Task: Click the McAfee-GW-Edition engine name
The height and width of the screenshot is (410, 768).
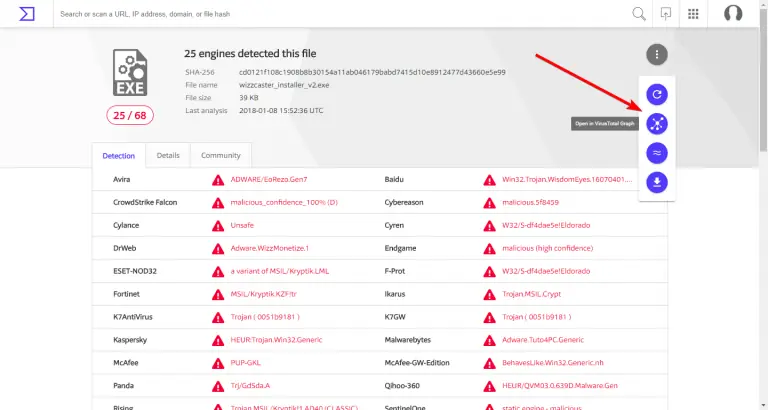Action: coord(417,362)
